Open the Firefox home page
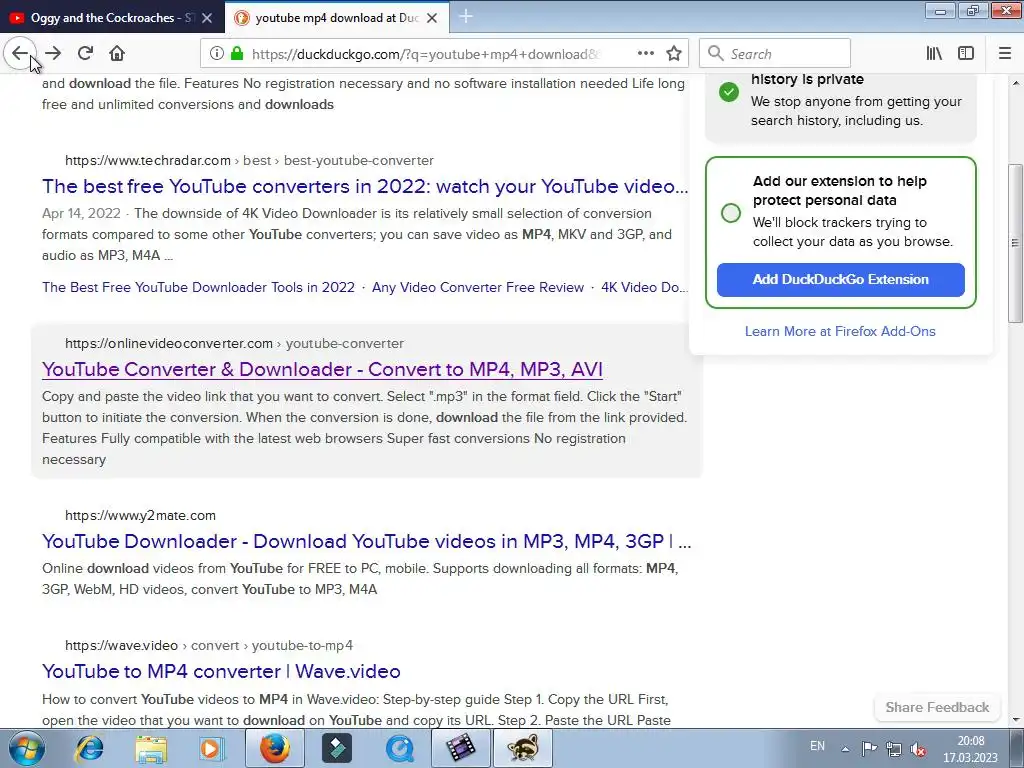Image resolution: width=1024 pixels, height=768 pixels. 117,53
